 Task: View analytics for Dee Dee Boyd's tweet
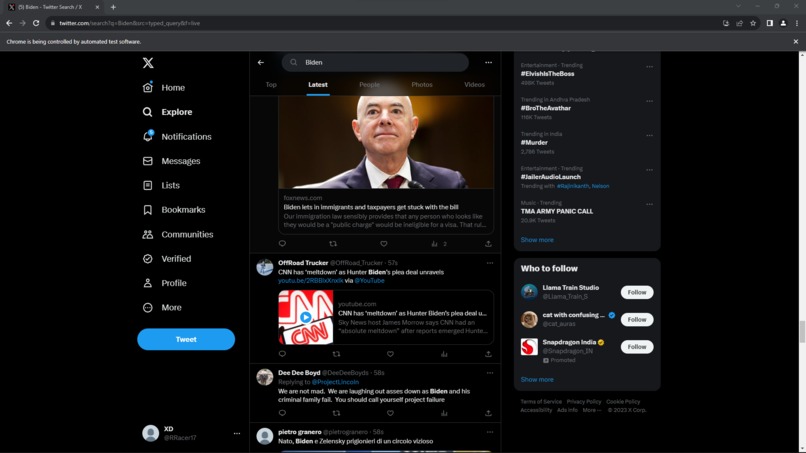pos(444,413)
